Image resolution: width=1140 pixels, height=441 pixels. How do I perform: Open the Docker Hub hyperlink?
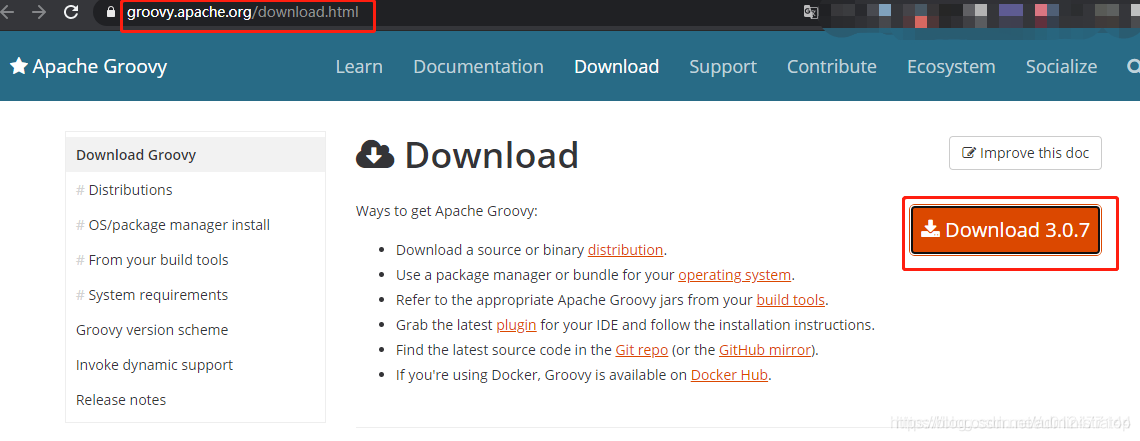pyautogui.click(x=729, y=376)
